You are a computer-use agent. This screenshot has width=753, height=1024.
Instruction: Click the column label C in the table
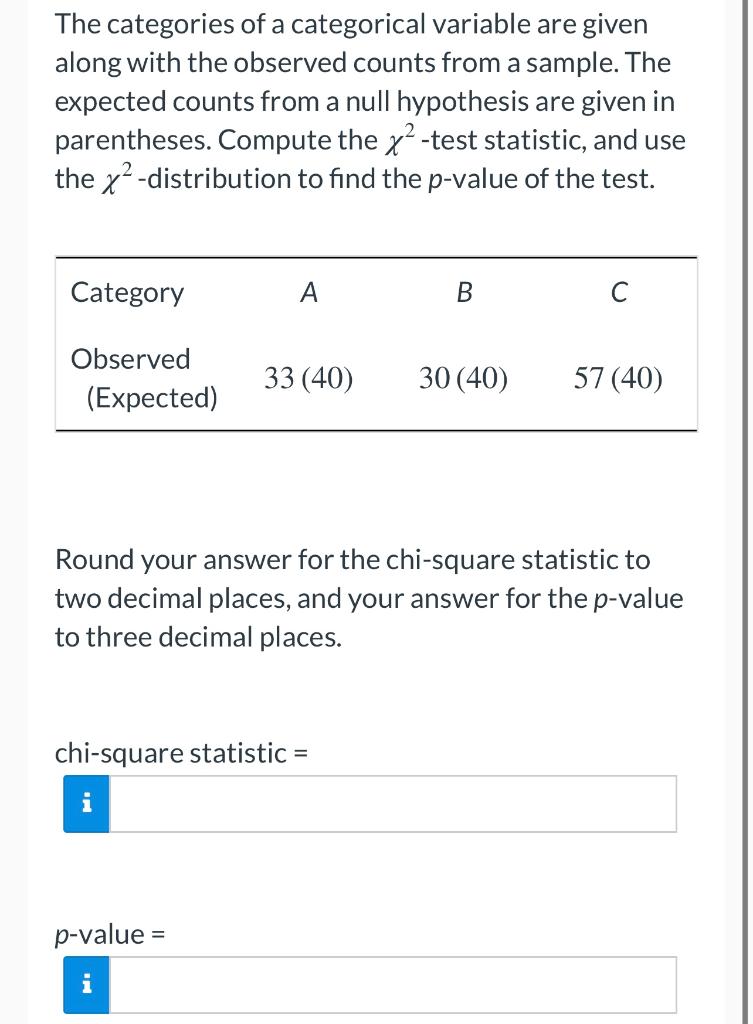point(620,292)
